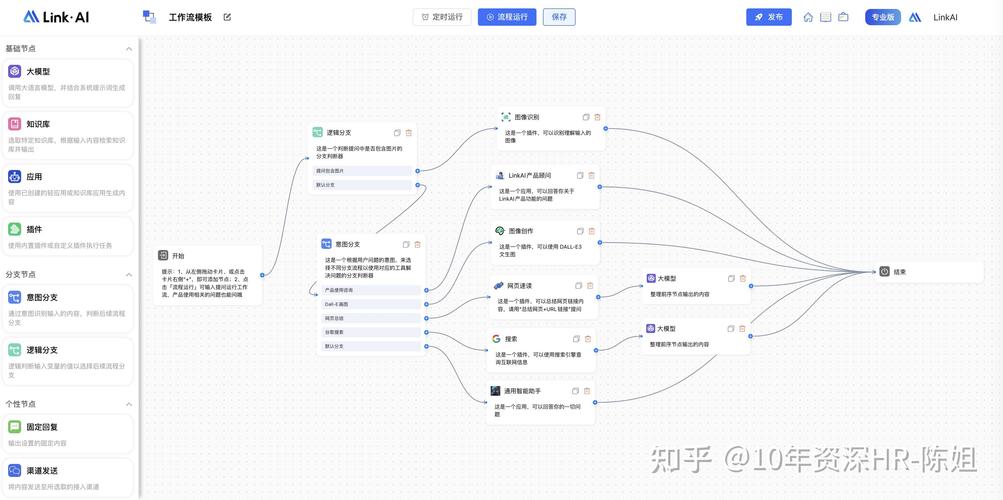Copy the 网页速读 node
This screenshot has height=500, width=1003.
pyautogui.click(x=579, y=286)
